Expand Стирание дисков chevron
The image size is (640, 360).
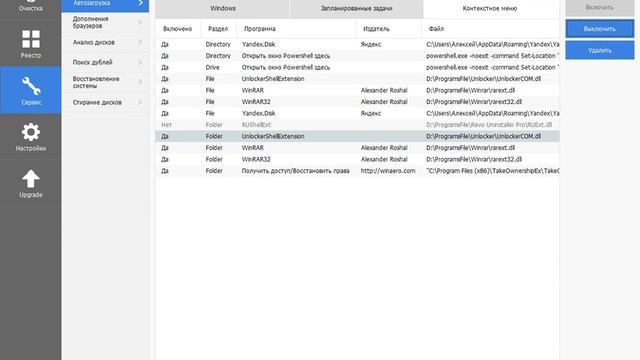pyautogui.click(x=140, y=102)
